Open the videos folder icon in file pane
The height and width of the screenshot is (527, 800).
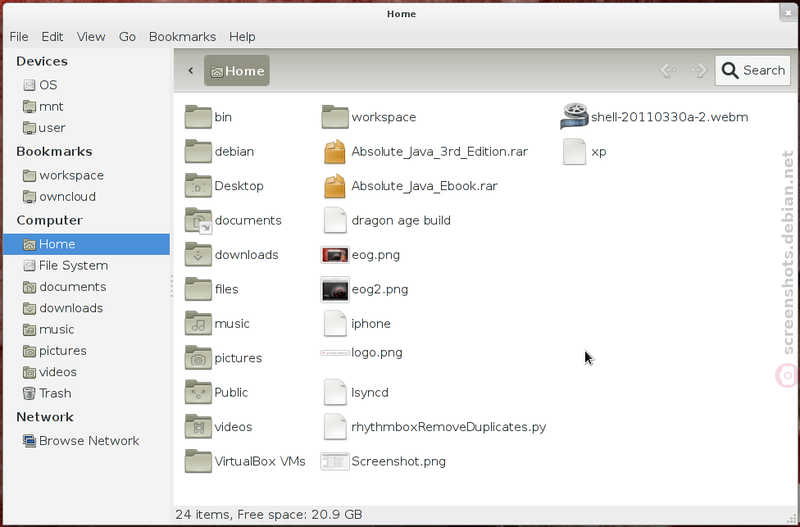pyautogui.click(x=198, y=427)
